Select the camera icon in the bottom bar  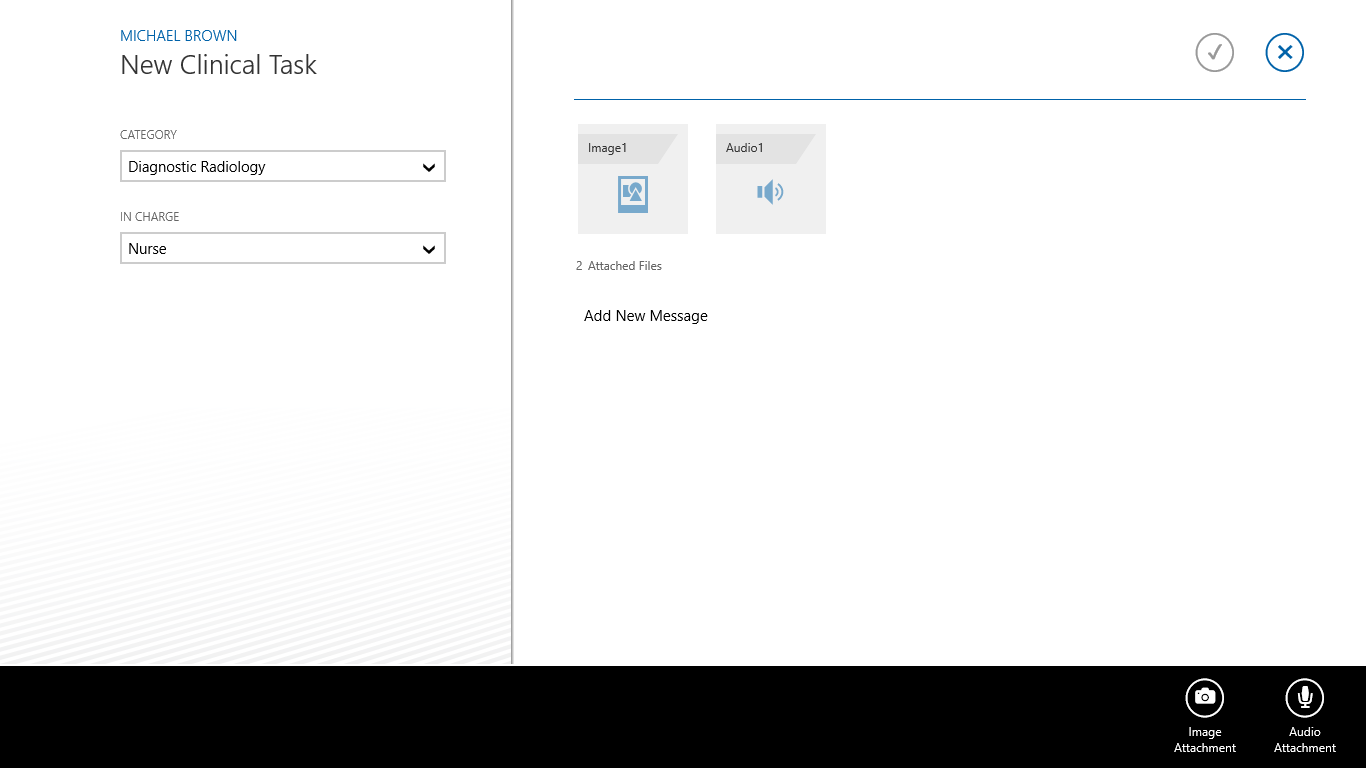(x=1204, y=697)
